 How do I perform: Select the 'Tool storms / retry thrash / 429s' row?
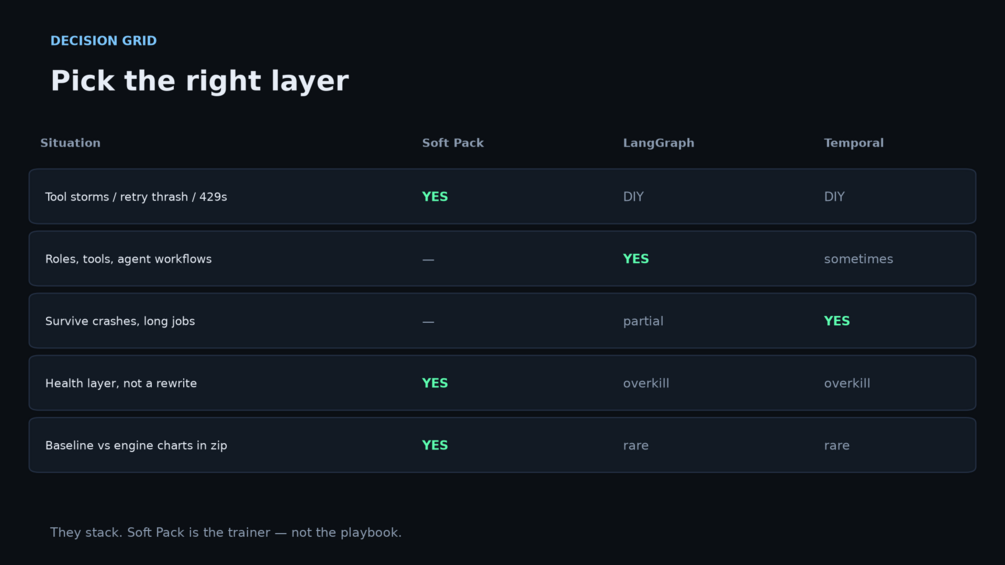tap(502, 197)
